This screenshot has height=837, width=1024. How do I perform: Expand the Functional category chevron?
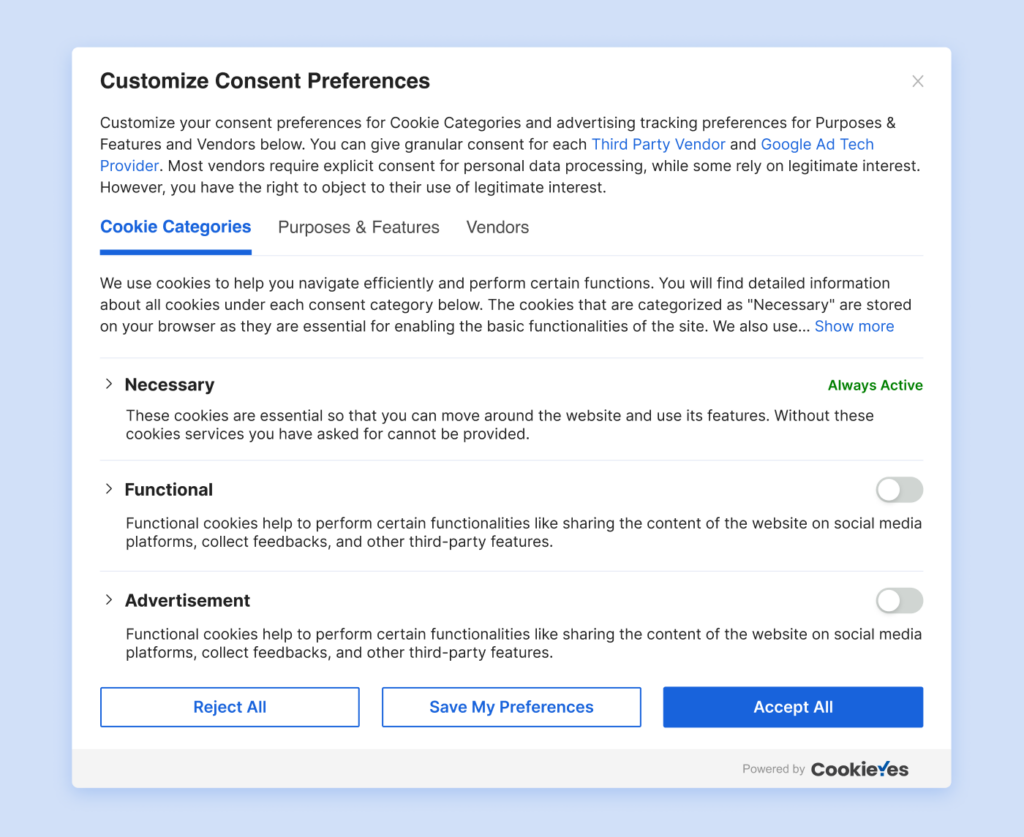tap(109, 489)
